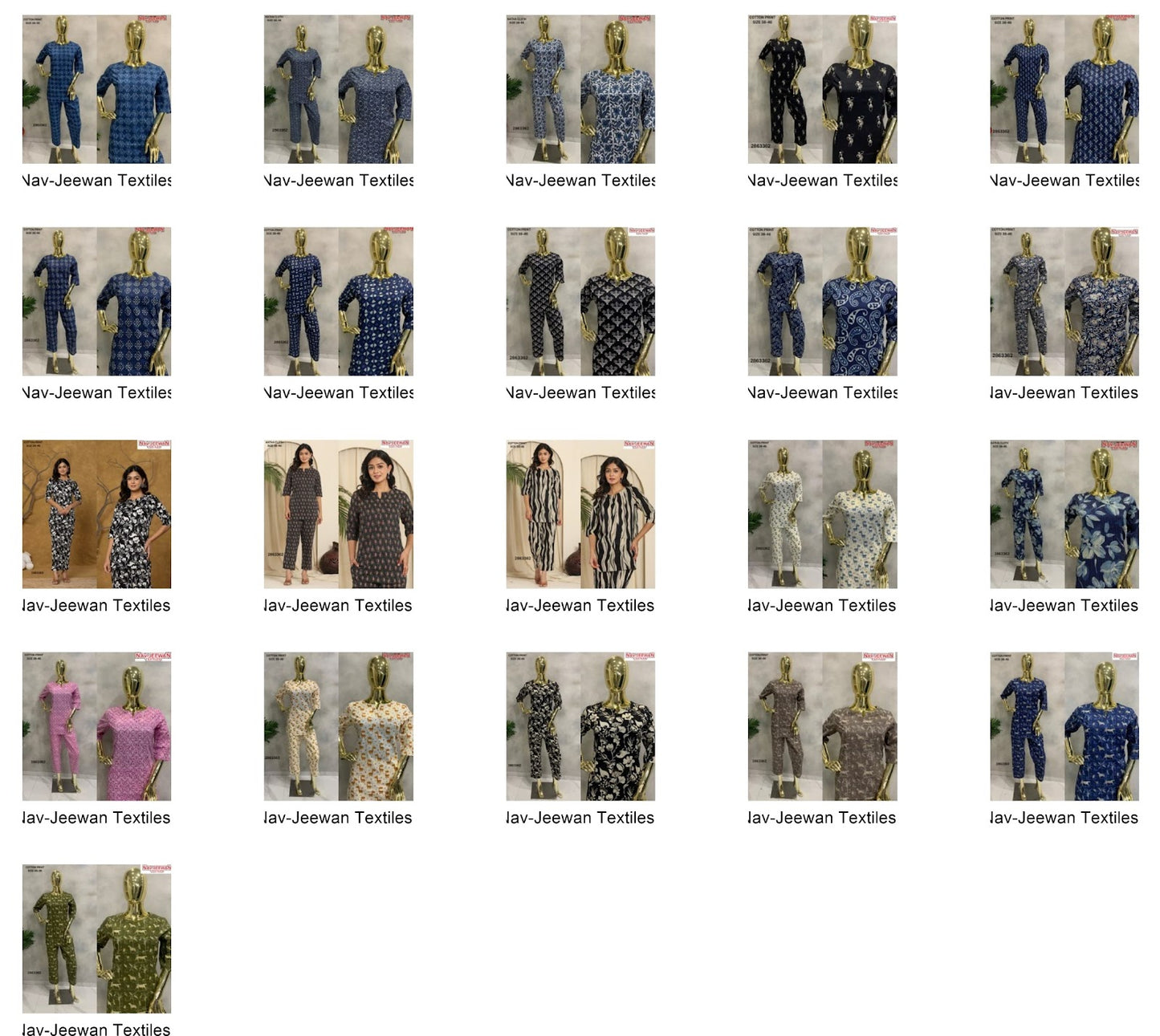Select the navy outfit with large pale flowers

pyautogui.click(x=1064, y=514)
